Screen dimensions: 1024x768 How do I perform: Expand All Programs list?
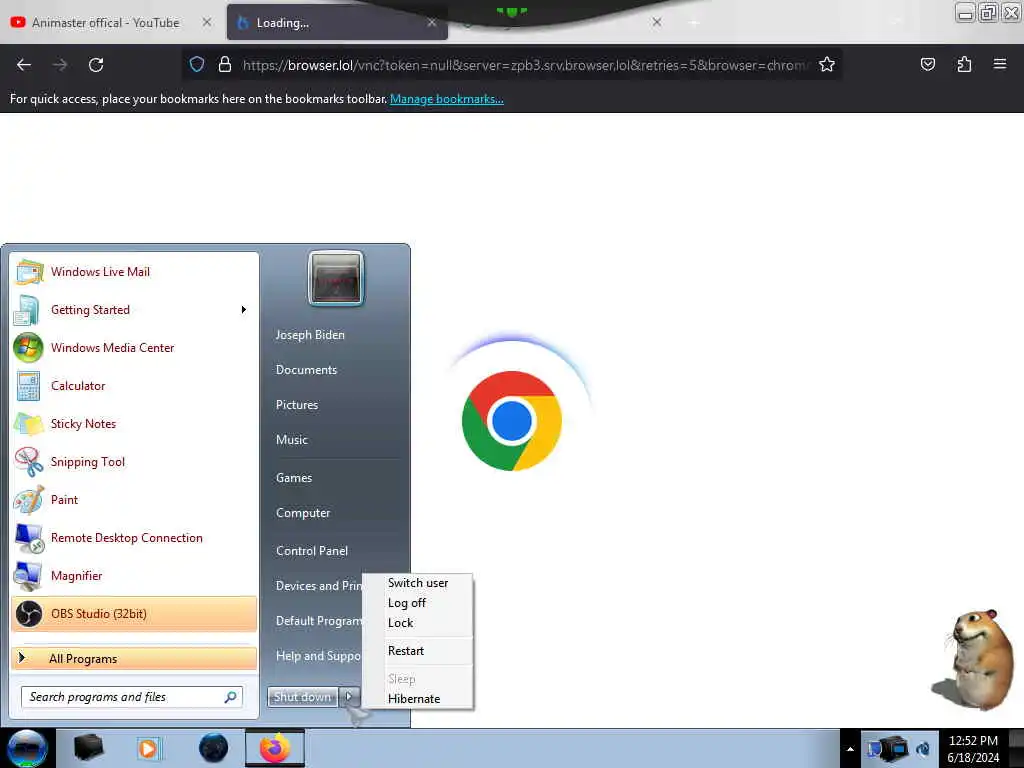point(134,658)
